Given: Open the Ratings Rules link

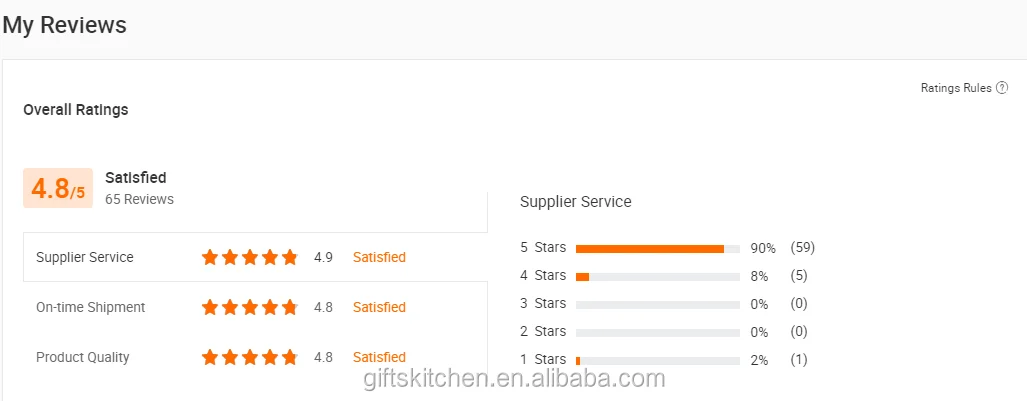Looking at the screenshot, I should pyautogui.click(x=955, y=88).
